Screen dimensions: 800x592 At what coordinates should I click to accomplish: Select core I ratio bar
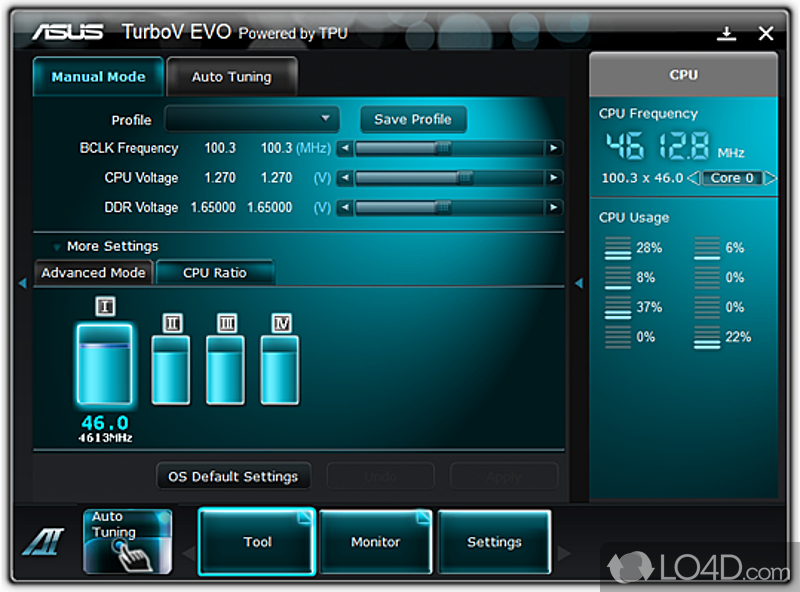coord(105,364)
